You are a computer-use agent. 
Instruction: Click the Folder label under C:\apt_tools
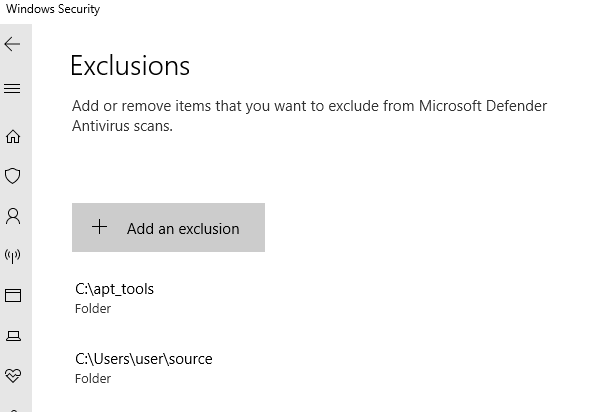pyautogui.click(x=92, y=309)
